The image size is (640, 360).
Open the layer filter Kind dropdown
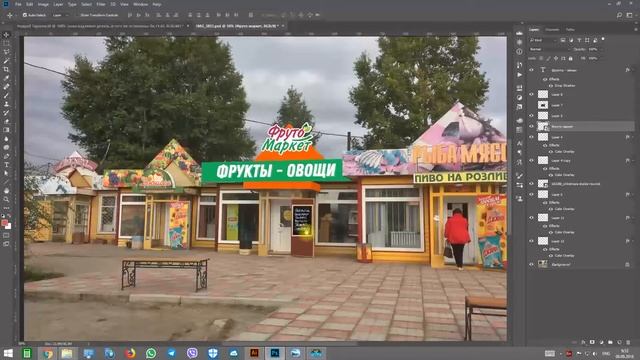pyautogui.click(x=543, y=40)
